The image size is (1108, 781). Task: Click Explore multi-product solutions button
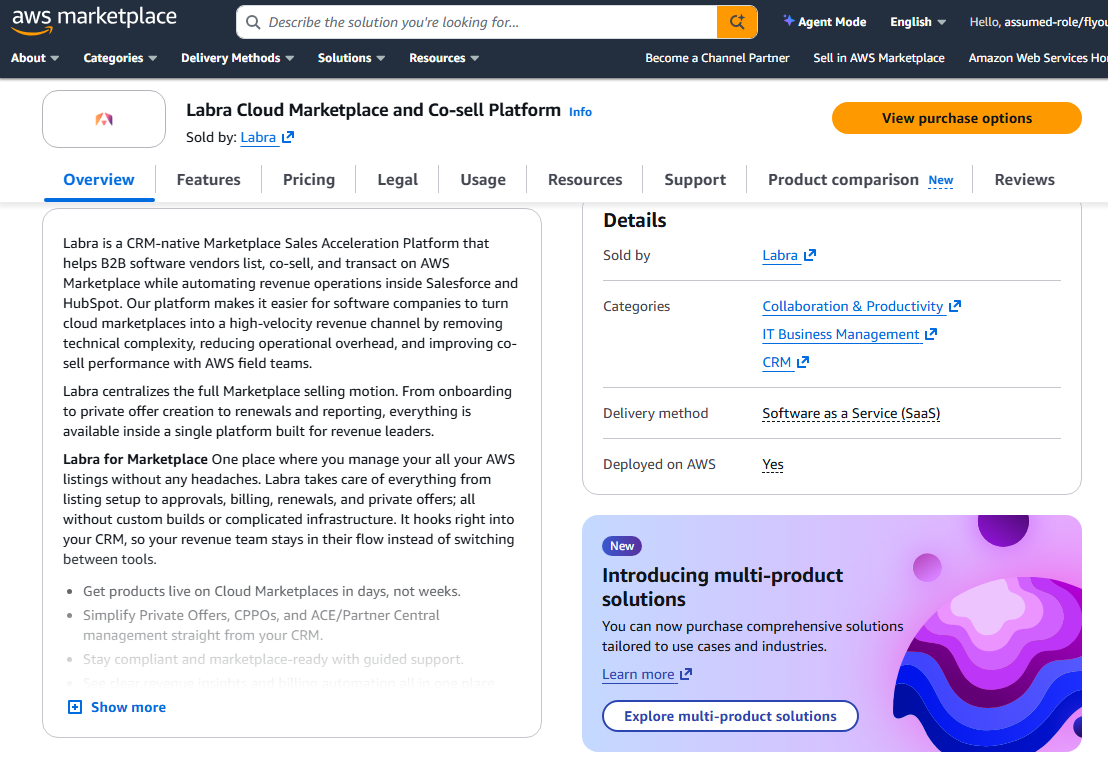(x=730, y=716)
